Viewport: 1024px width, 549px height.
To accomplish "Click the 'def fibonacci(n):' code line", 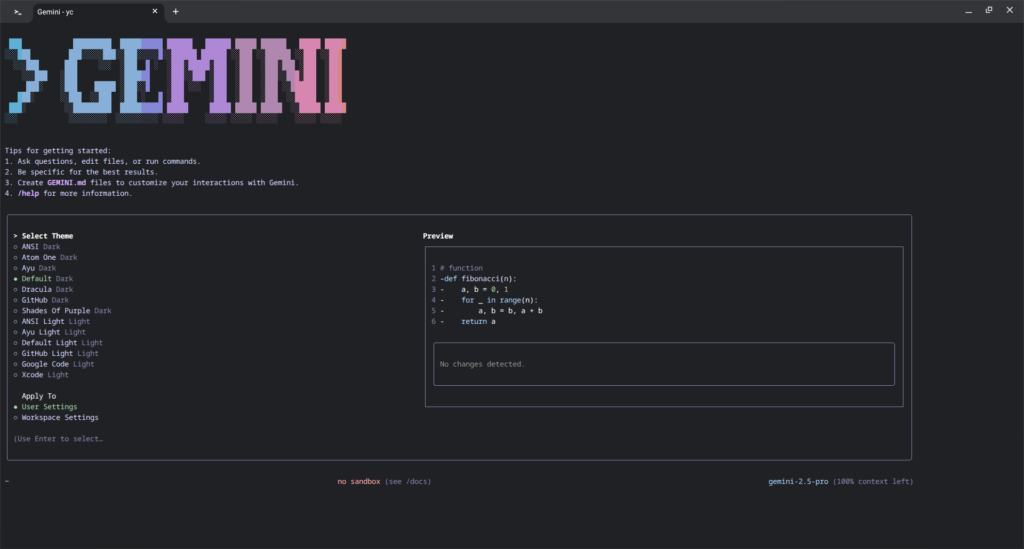I will tap(478, 279).
